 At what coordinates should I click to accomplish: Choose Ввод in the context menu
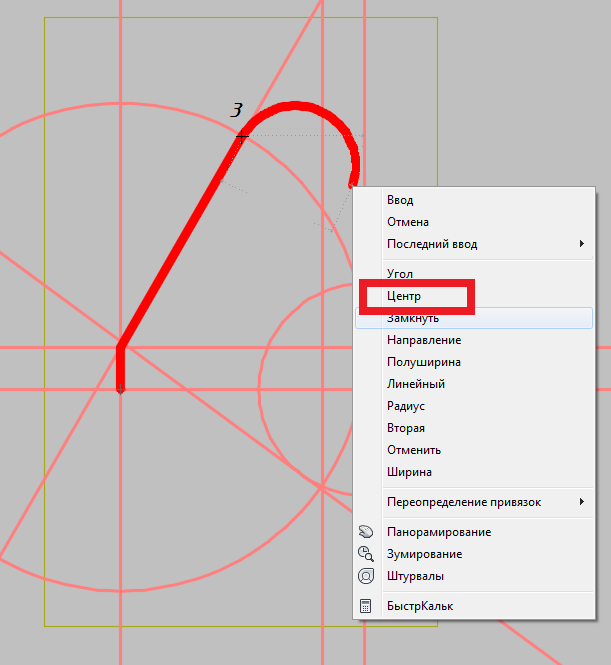coord(400,200)
